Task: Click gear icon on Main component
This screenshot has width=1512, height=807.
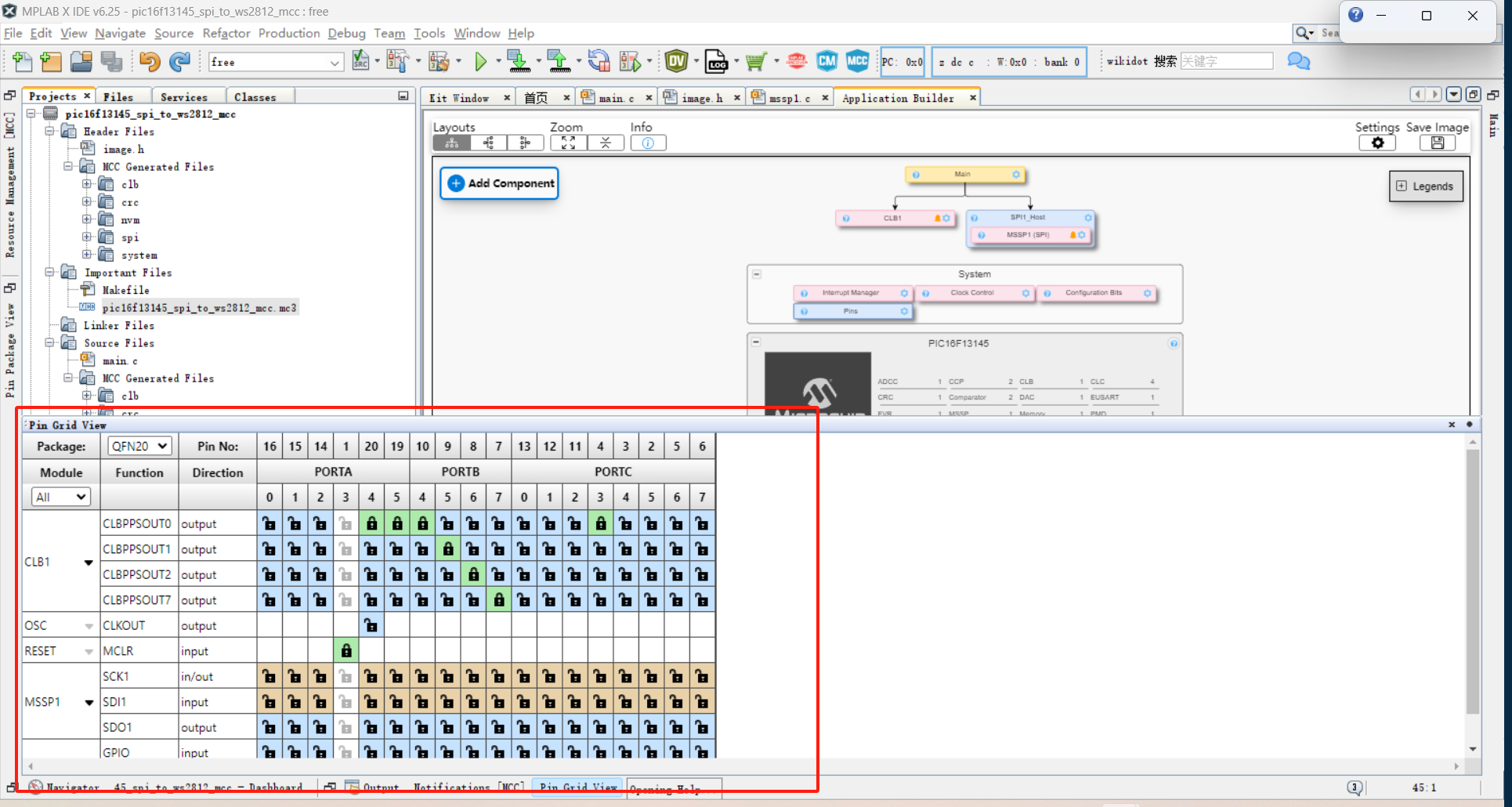Action: [x=1016, y=175]
